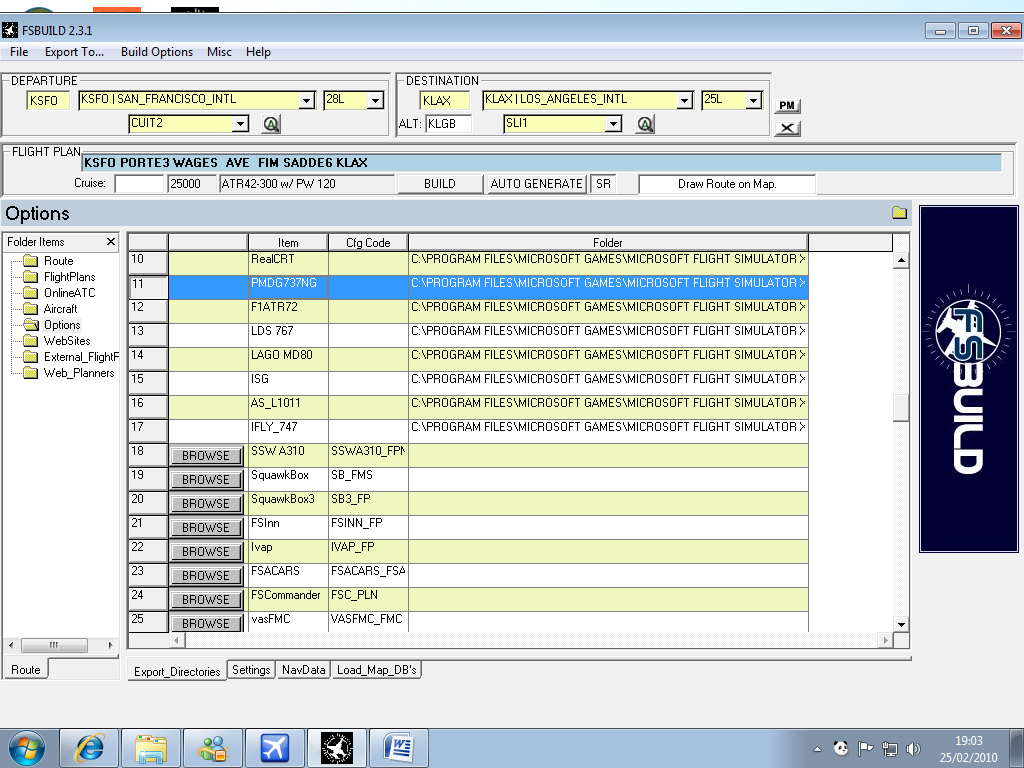The width and height of the screenshot is (1024, 768).
Task: Click the Folder Items horizontal scrollbar thumb
Action: click(x=54, y=645)
